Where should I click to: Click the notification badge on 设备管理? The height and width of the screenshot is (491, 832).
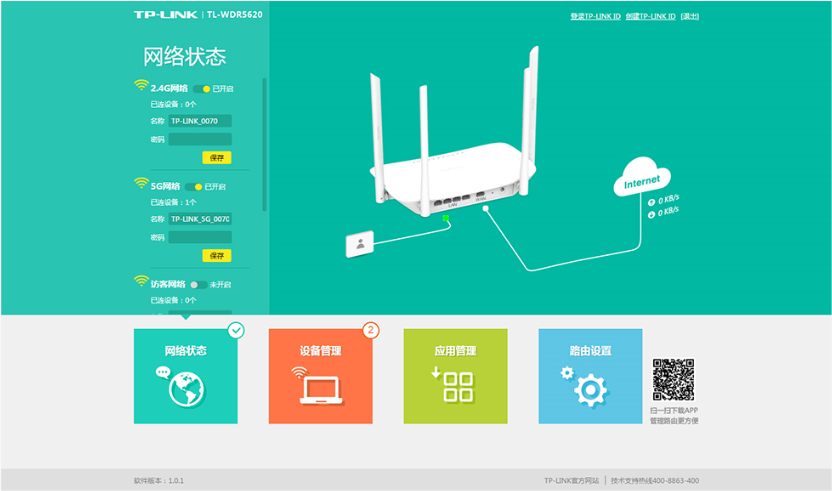370,330
